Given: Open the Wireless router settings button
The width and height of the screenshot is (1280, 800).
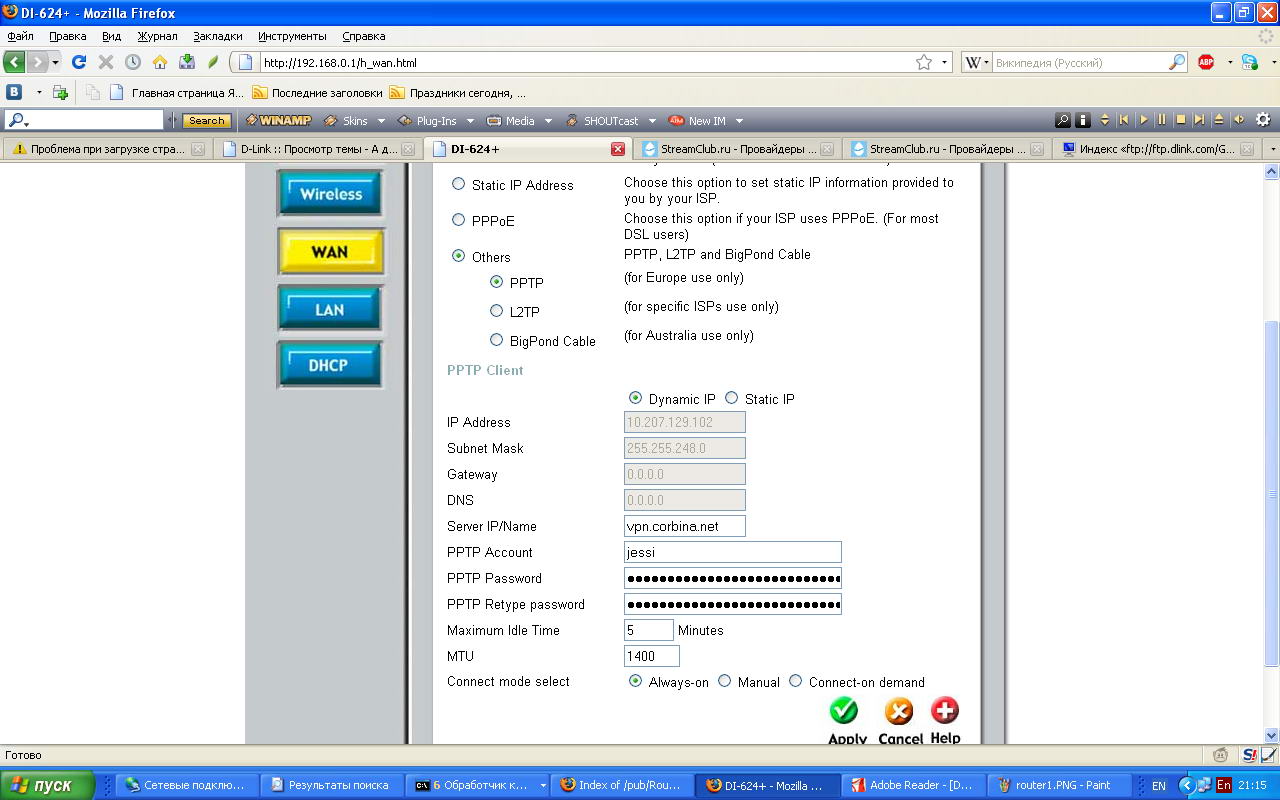Looking at the screenshot, I should pyautogui.click(x=330, y=194).
